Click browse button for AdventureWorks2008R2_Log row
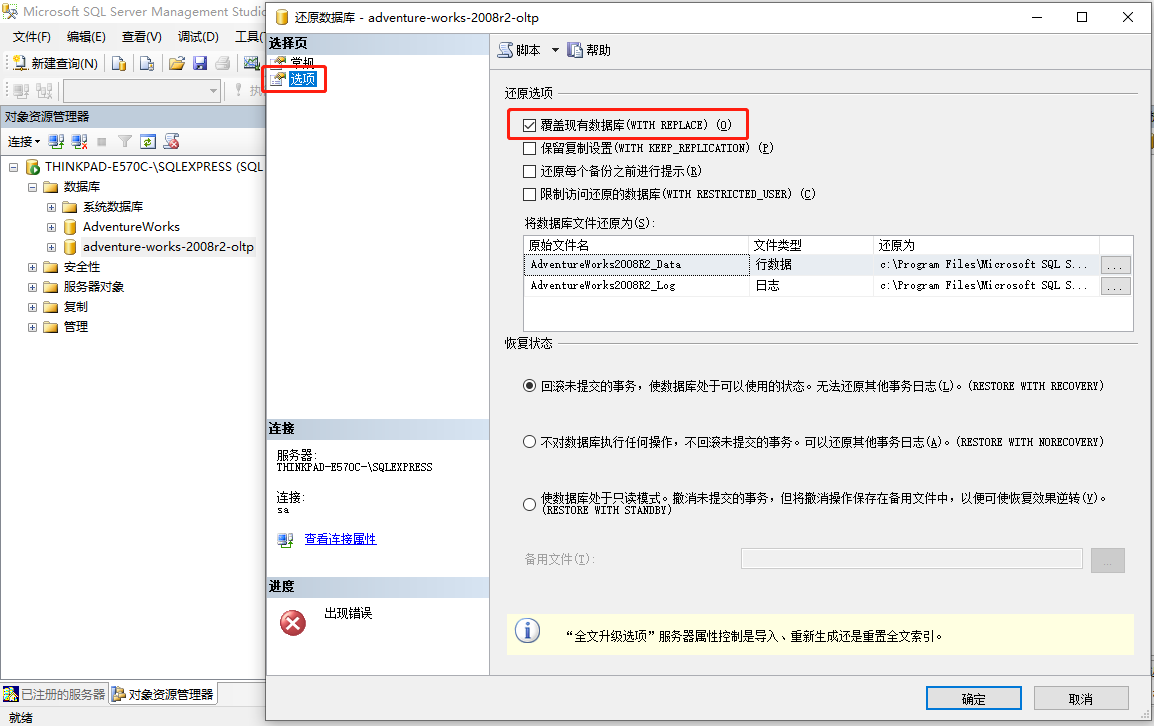 (x=1116, y=286)
